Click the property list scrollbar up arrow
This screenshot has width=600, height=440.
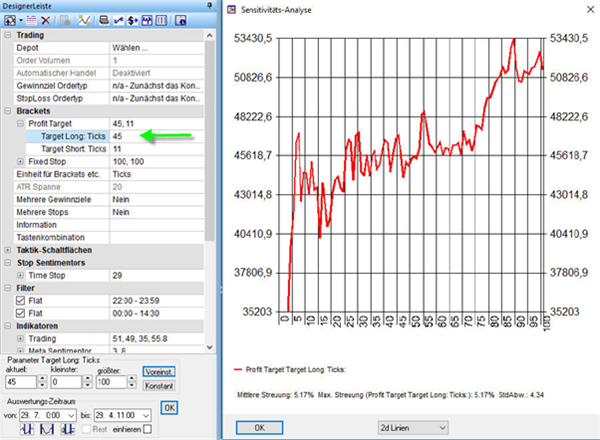pyautogui.click(x=209, y=36)
